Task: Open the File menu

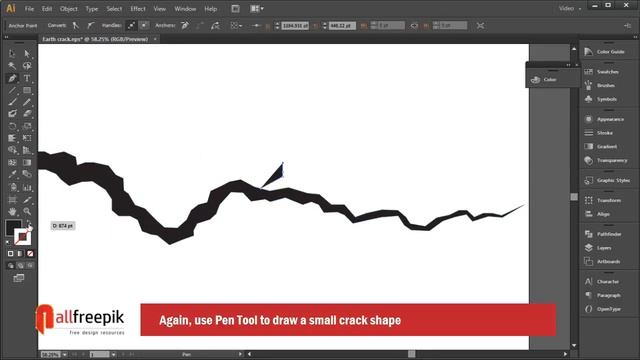Action: [29, 9]
